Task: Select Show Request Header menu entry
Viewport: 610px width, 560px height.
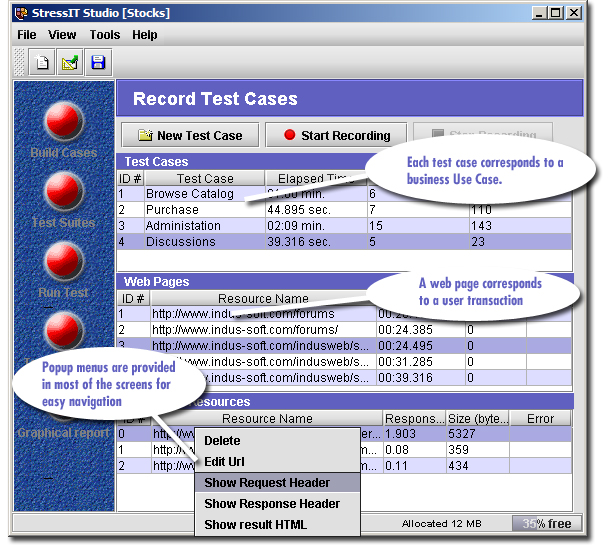Action: click(x=267, y=483)
